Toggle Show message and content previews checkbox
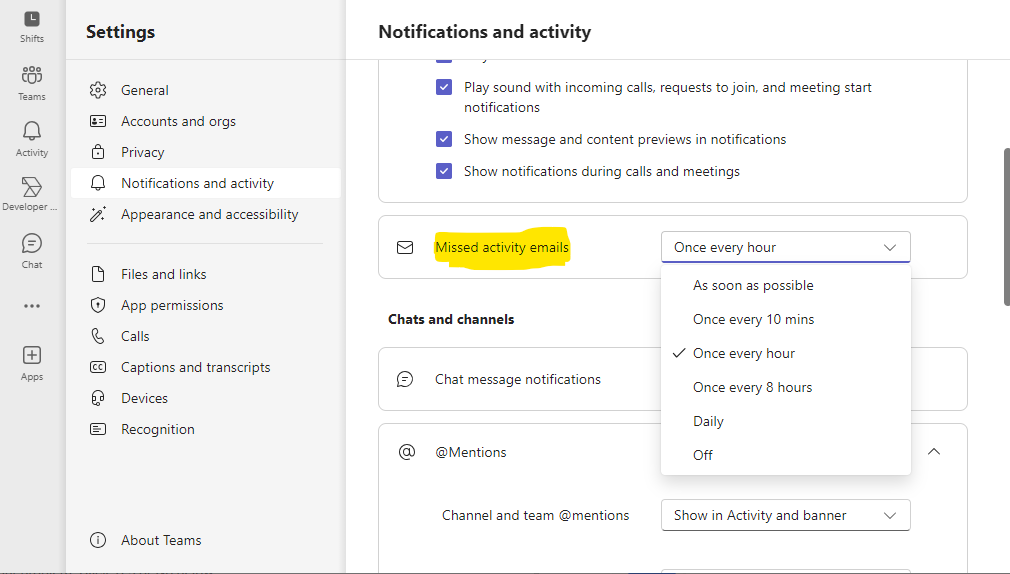 (444, 139)
